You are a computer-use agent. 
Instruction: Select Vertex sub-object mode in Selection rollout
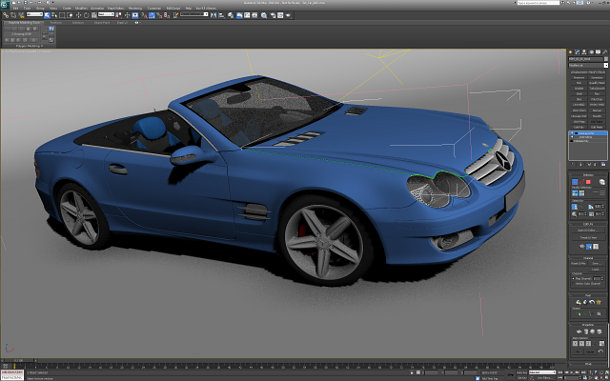coord(574,182)
